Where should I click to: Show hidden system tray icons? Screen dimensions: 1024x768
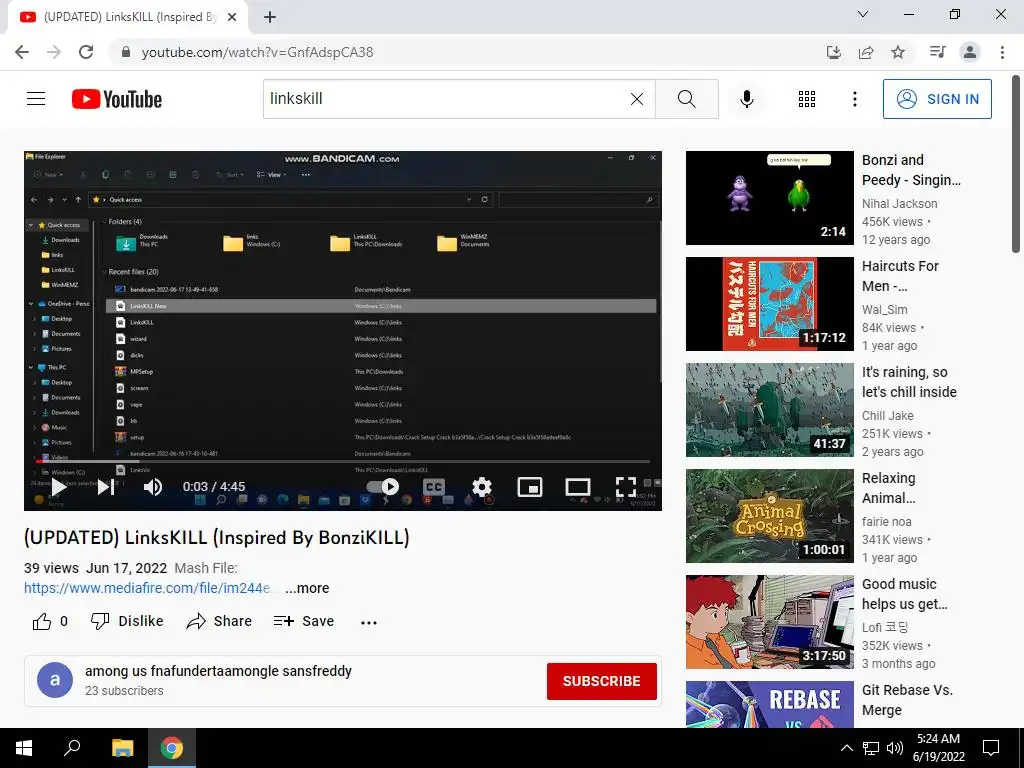coord(846,748)
